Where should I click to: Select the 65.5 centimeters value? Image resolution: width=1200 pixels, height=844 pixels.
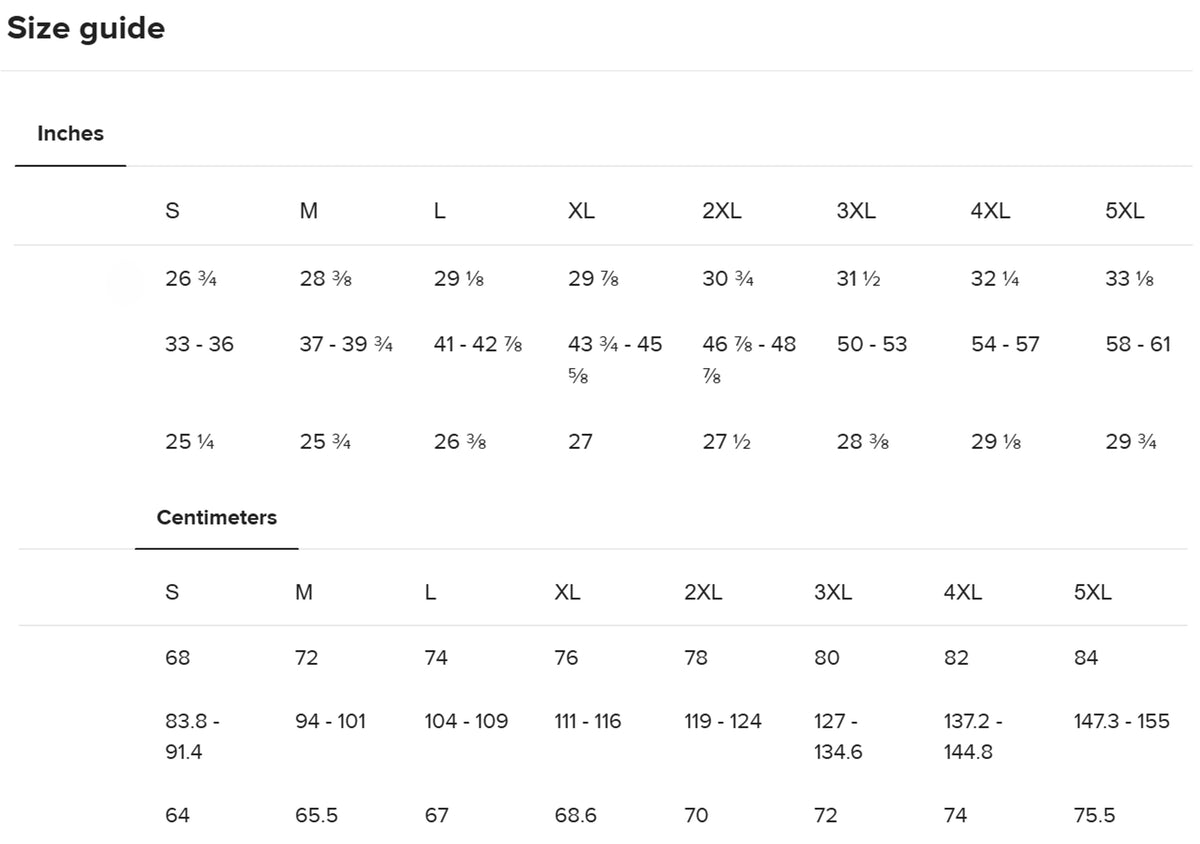[x=316, y=816]
